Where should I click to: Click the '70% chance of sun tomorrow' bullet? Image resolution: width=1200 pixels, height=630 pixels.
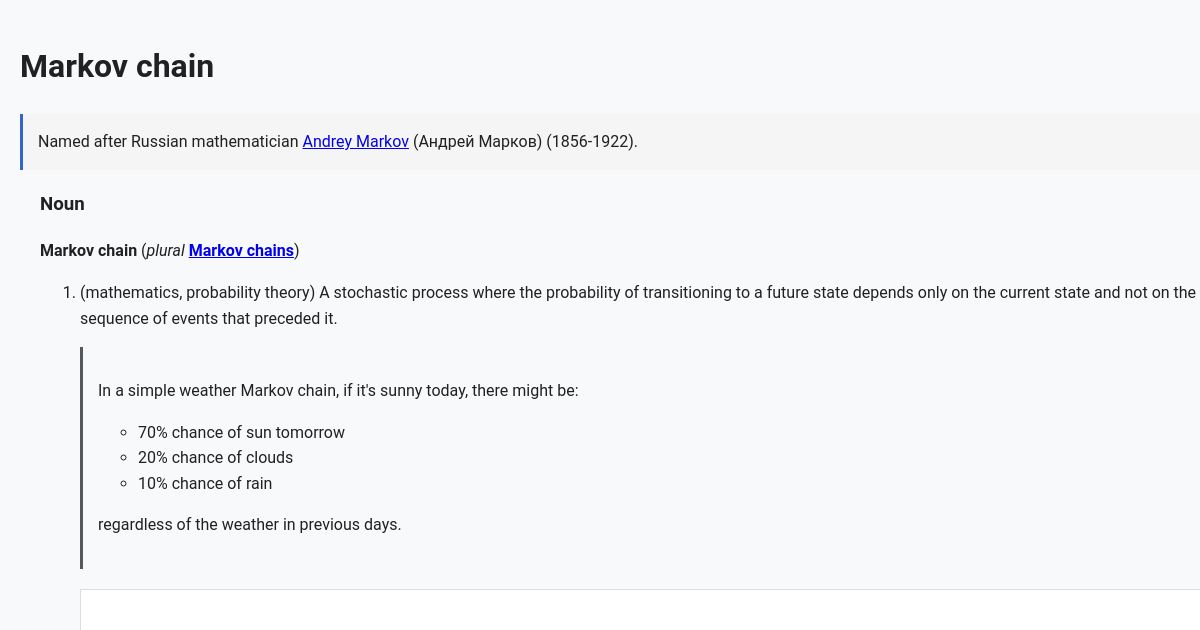click(241, 433)
